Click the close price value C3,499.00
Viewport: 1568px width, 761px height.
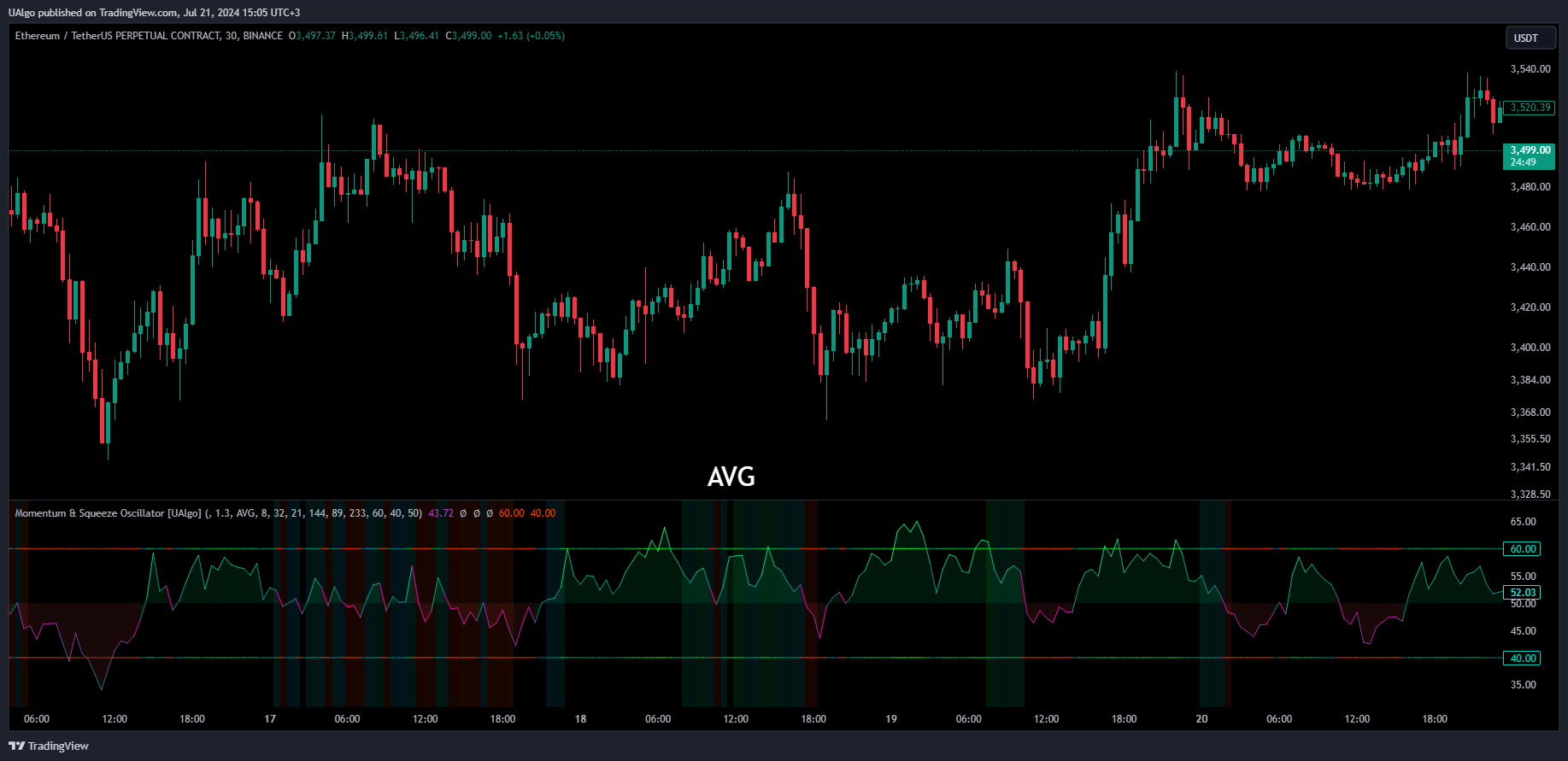click(468, 36)
